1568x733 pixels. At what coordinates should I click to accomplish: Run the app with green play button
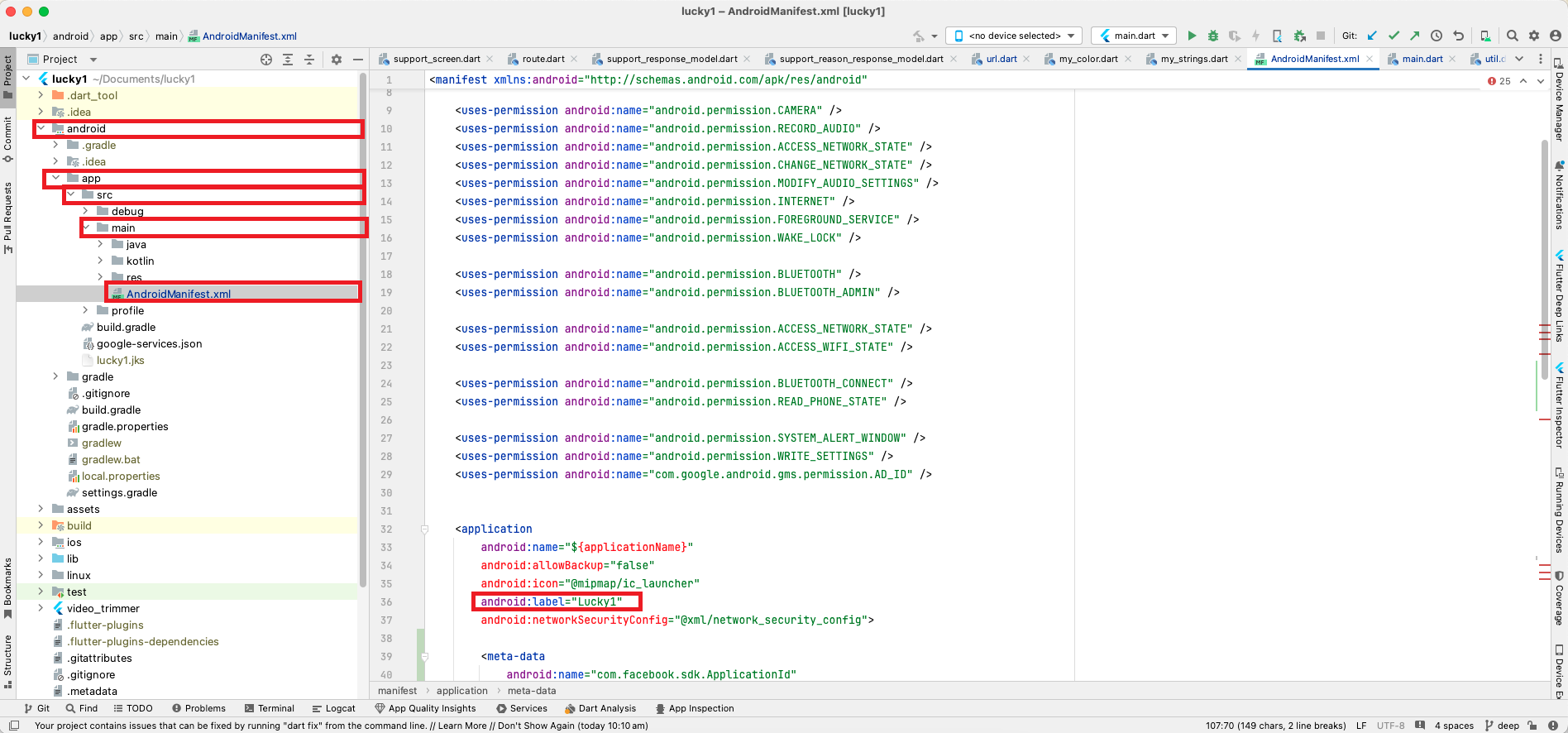tap(1192, 36)
